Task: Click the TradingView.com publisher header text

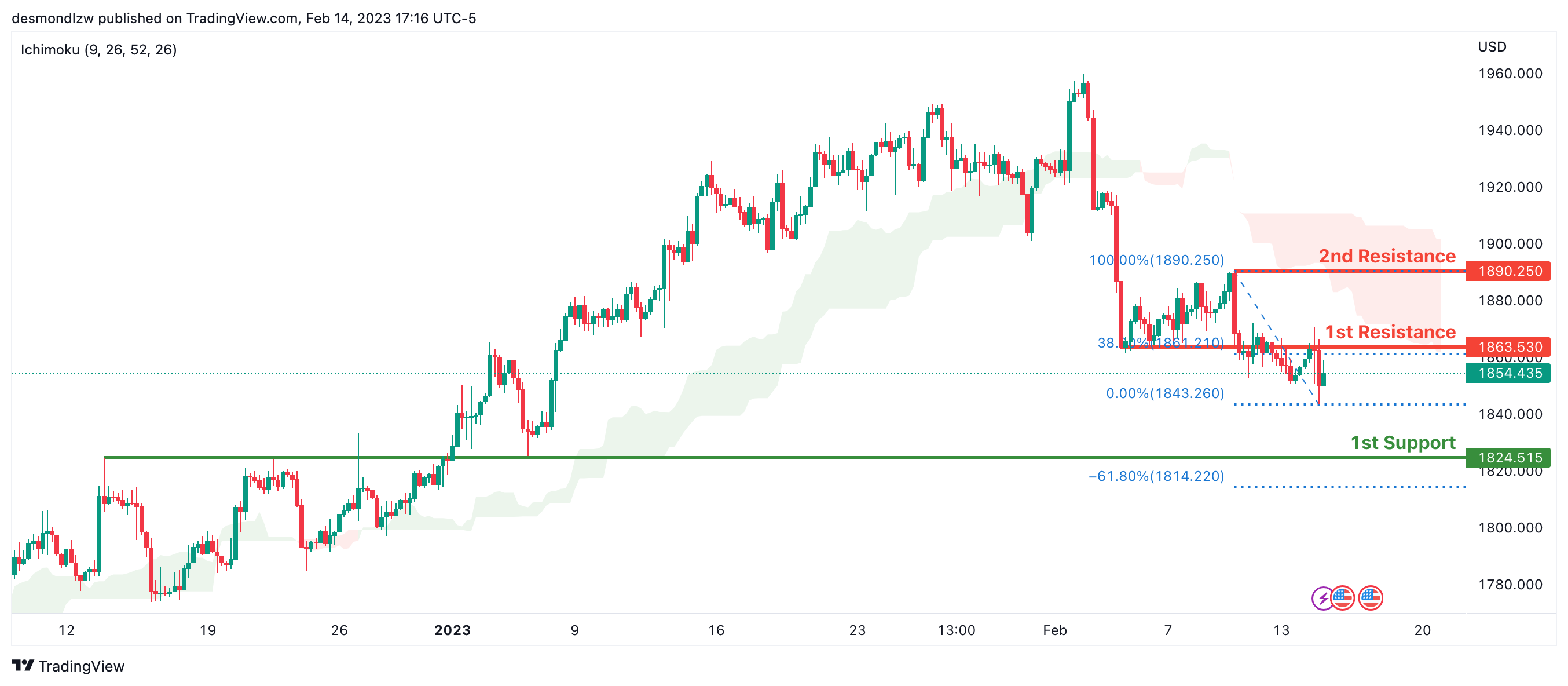Action: 243,19
